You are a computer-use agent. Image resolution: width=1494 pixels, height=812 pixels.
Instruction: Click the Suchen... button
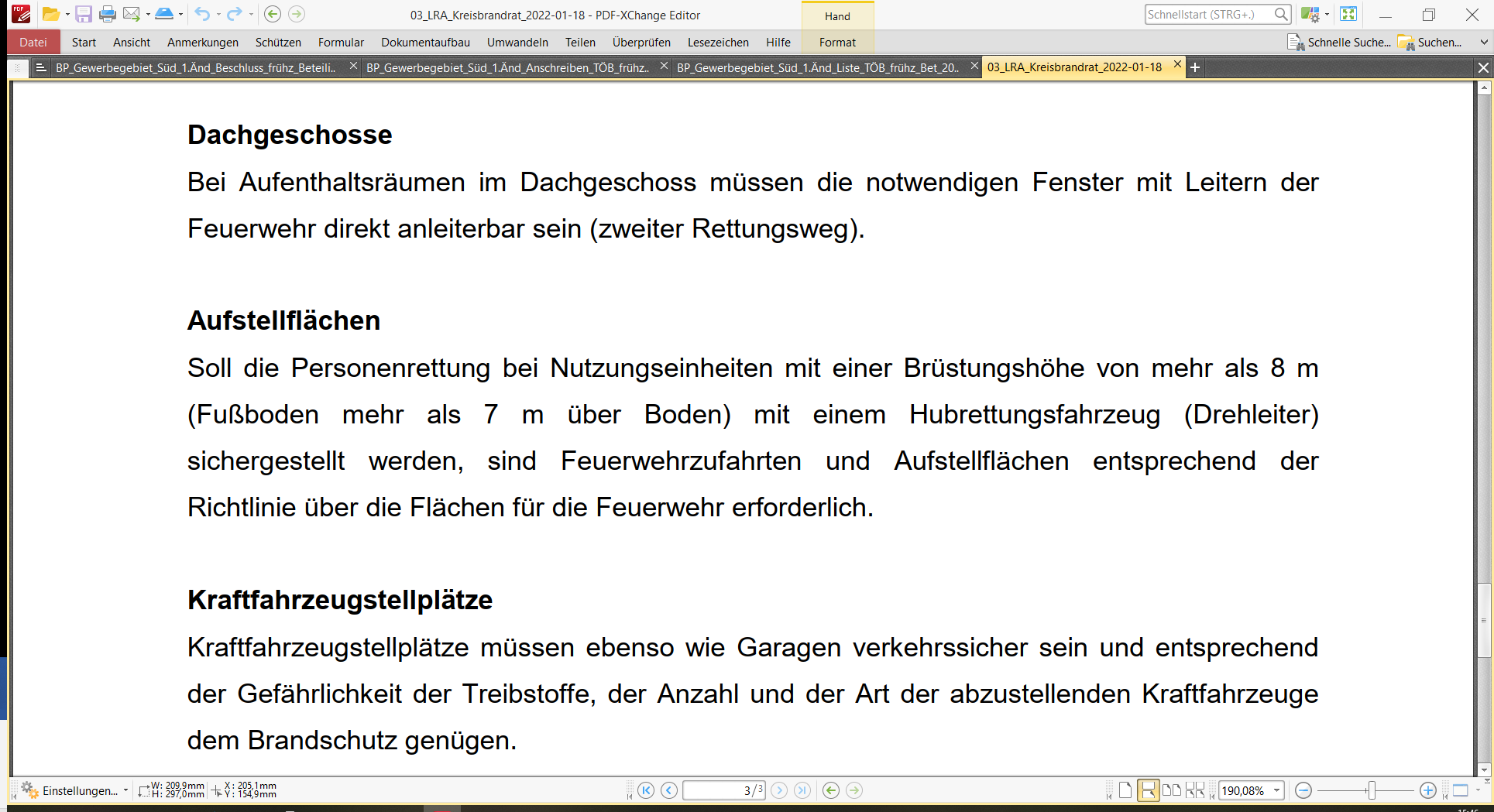[x=1430, y=43]
